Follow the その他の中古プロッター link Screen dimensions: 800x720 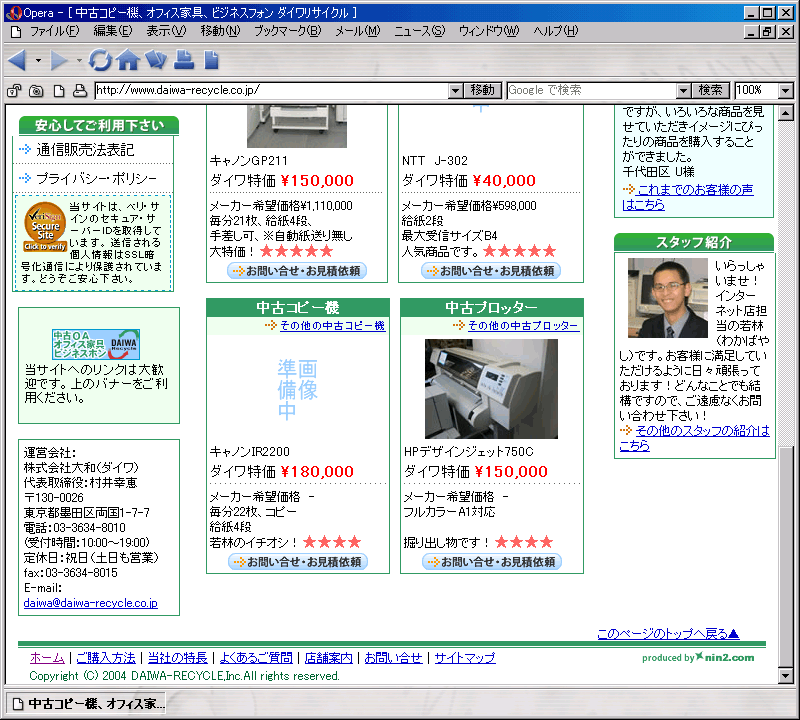[x=523, y=326]
